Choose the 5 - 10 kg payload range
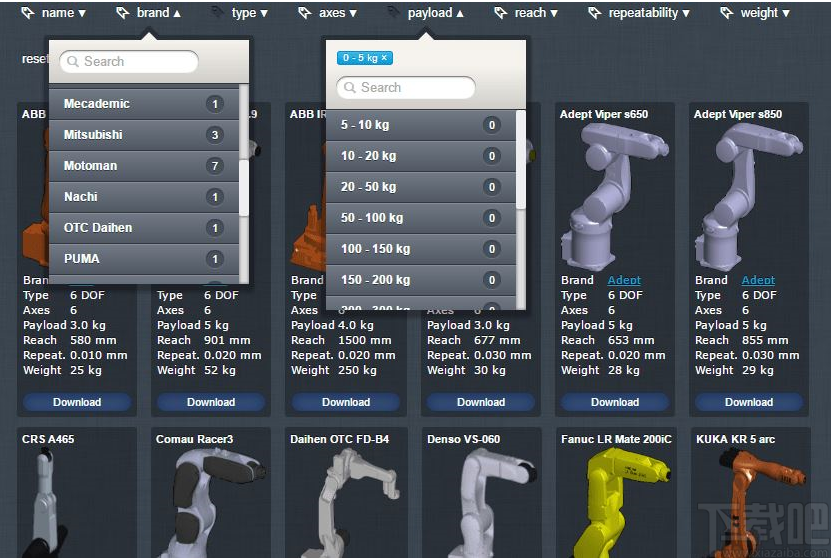The width and height of the screenshot is (832, 558). tap(421, 125)
